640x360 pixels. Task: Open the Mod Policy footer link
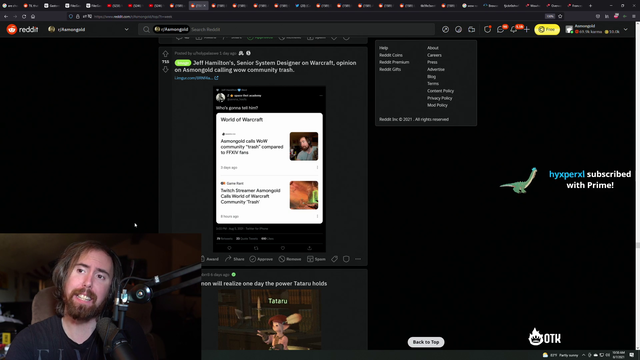pyautogui.click(x=437, y=105)
